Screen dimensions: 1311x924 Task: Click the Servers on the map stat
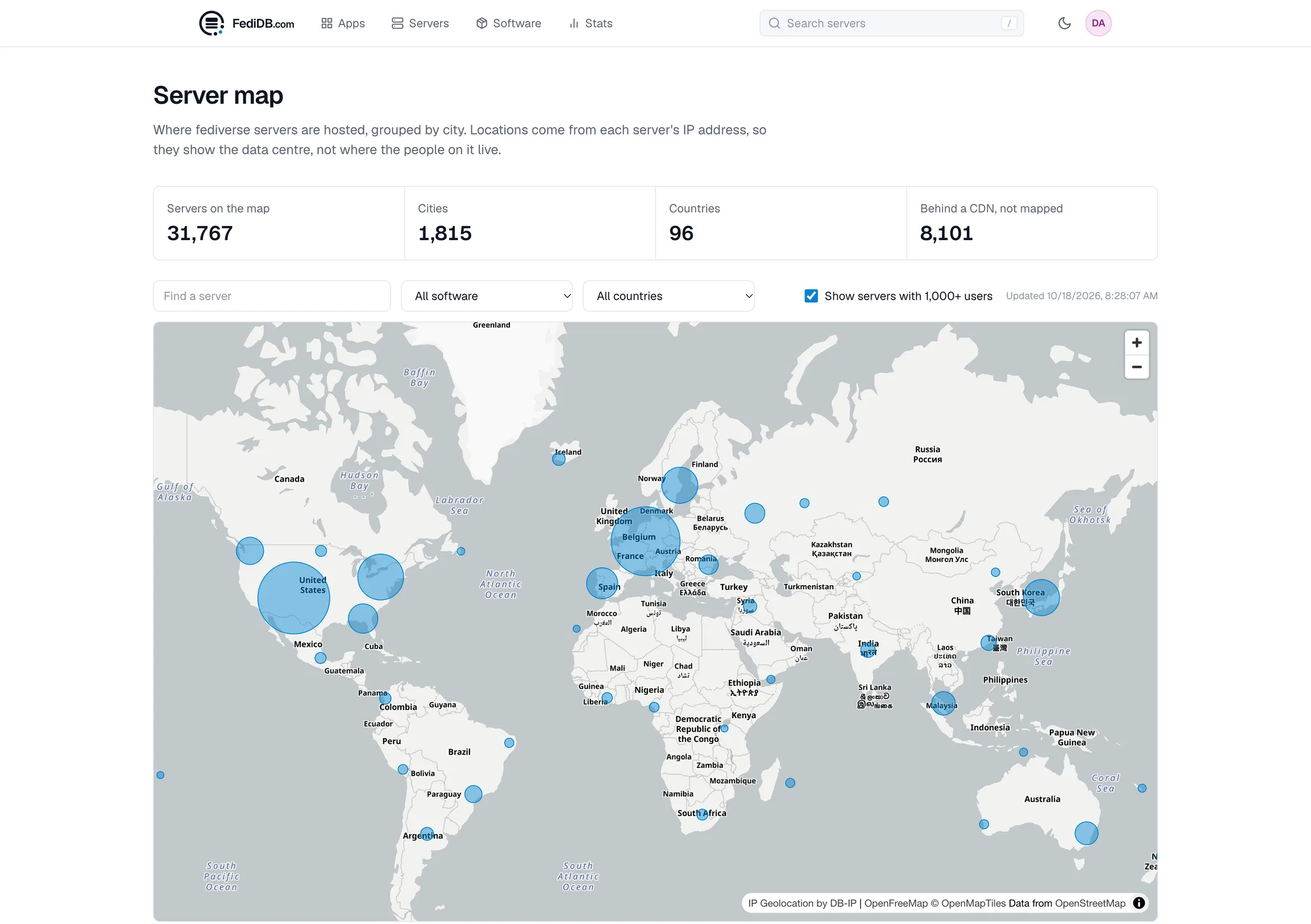278,223
